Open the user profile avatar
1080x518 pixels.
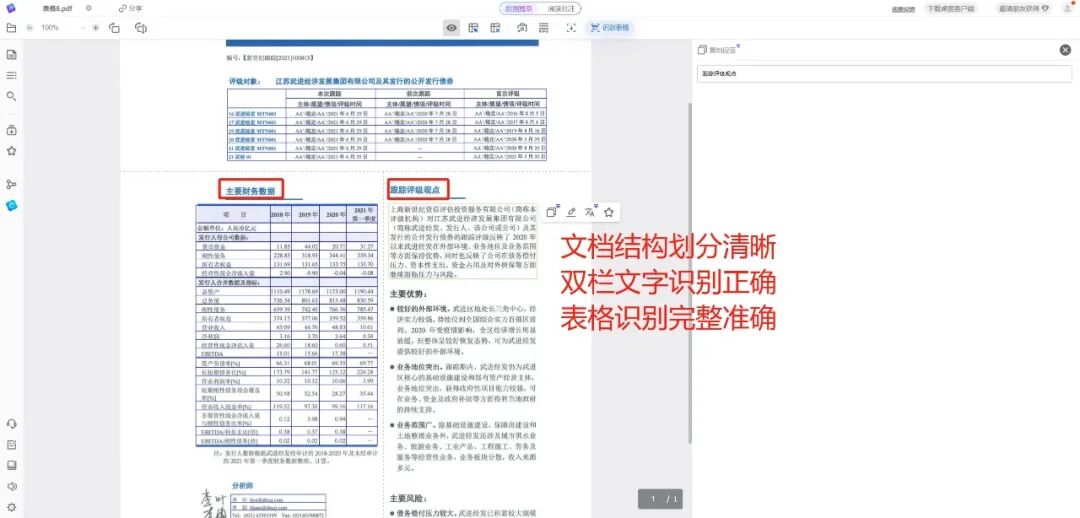tap(1067, 8)
